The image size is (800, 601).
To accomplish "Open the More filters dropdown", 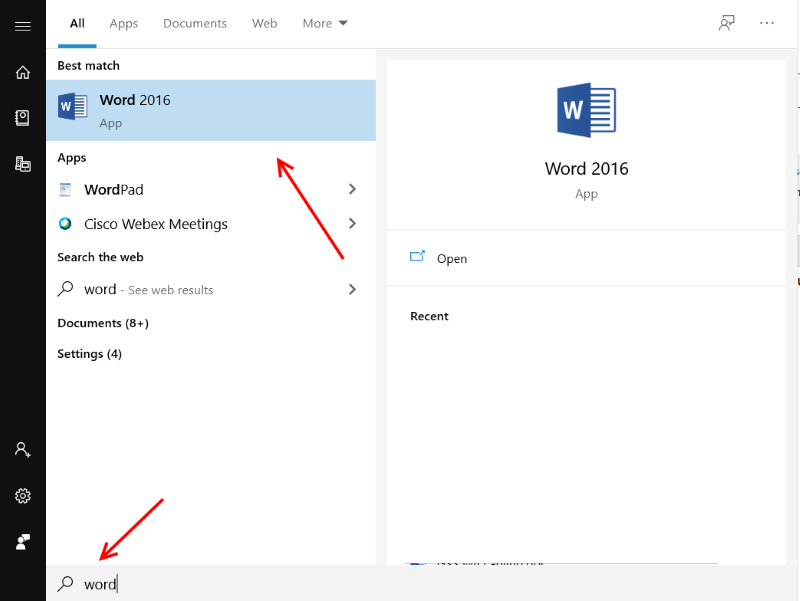I will [324, 23].
